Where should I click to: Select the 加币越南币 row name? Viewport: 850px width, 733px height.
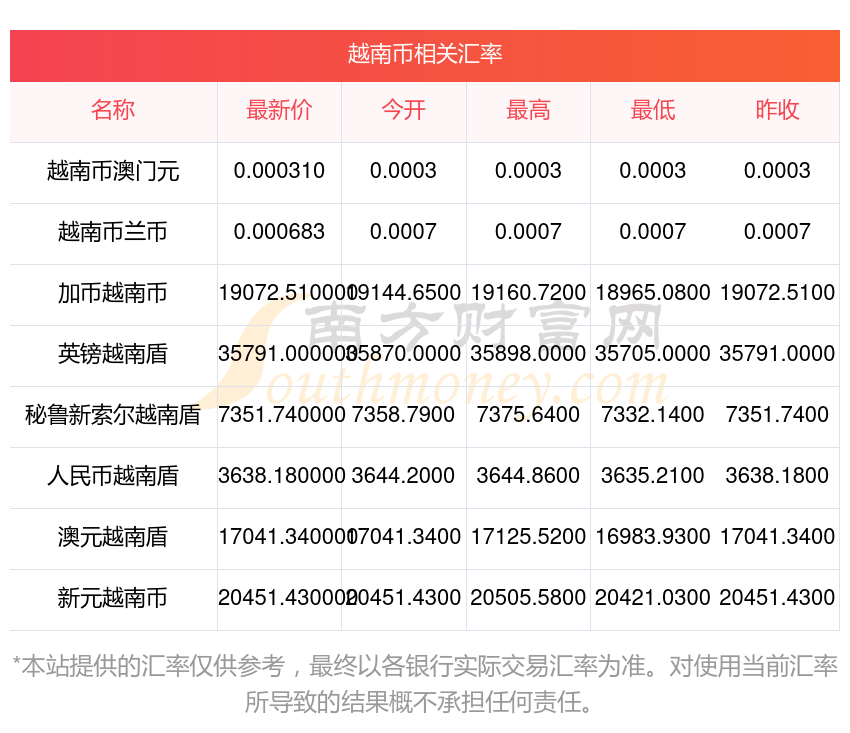pos(113,293)
